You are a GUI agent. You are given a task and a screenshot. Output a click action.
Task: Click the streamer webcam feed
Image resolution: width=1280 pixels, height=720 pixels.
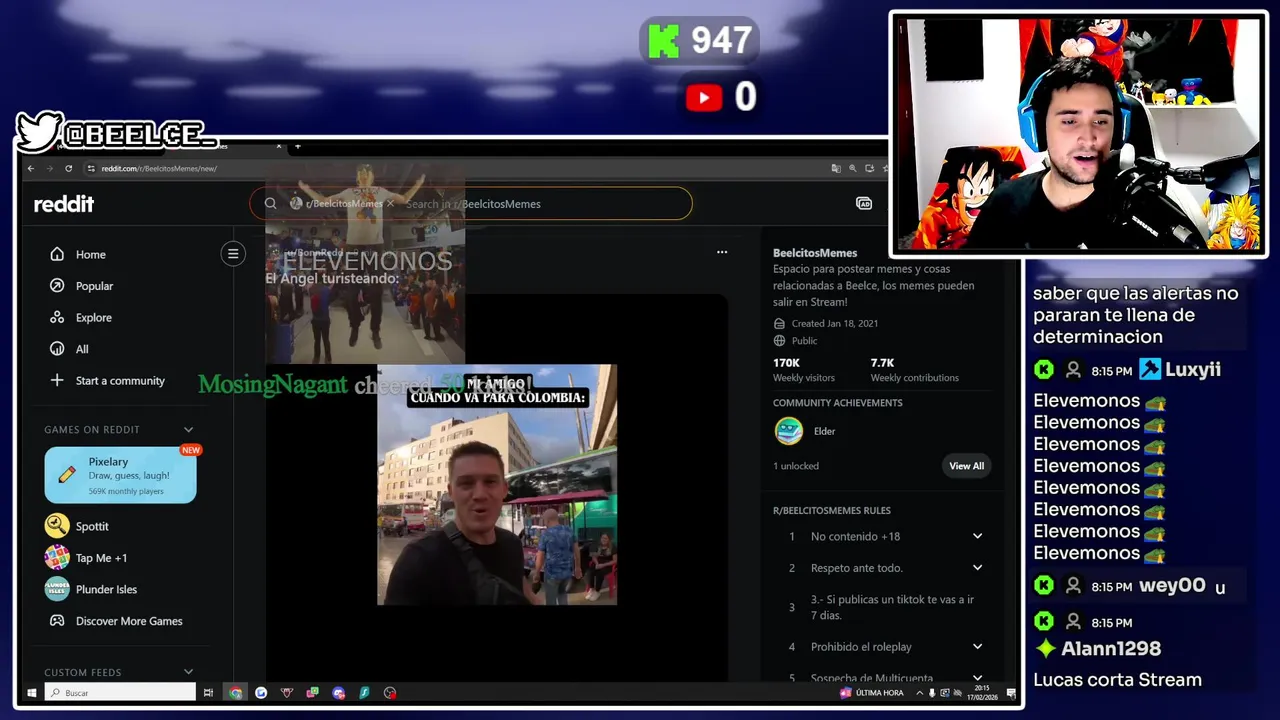[1079, 134]
